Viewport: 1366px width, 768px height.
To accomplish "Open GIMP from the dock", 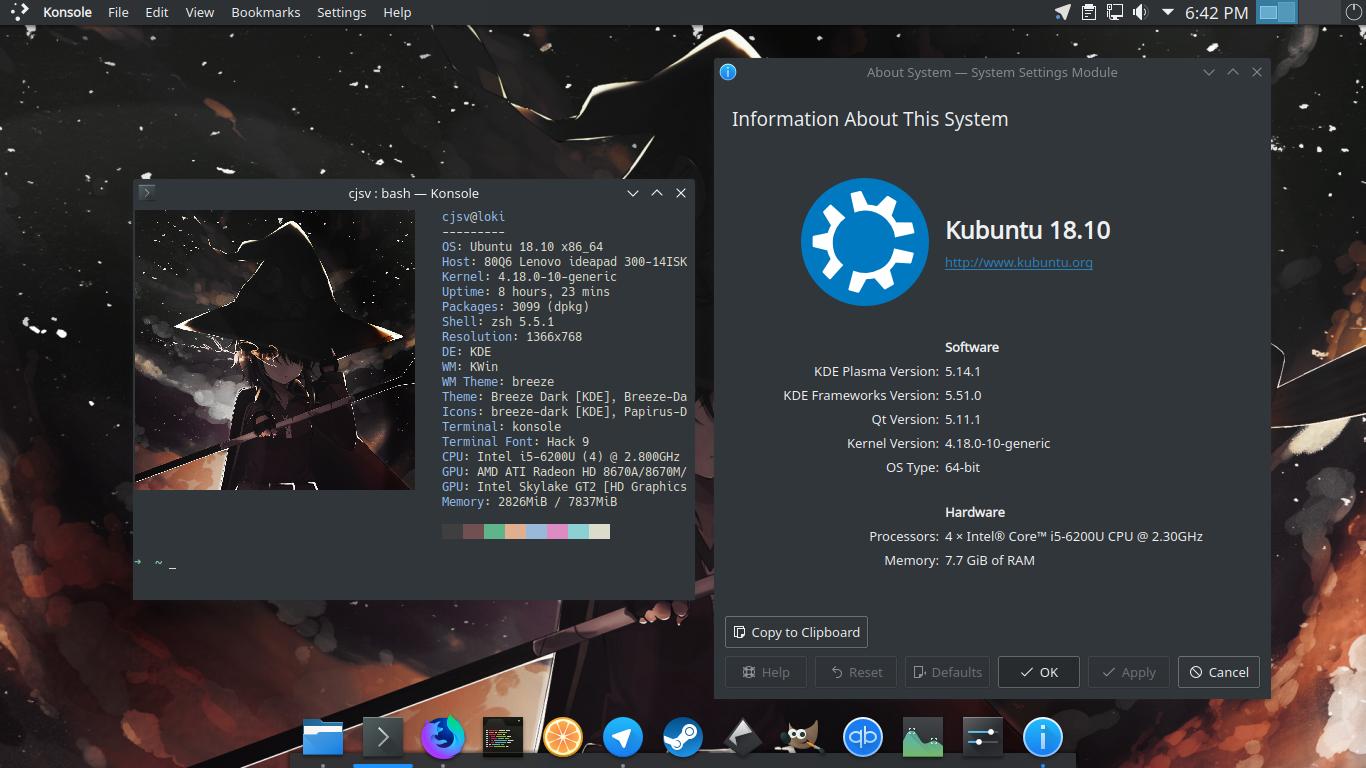I will 801,738.
